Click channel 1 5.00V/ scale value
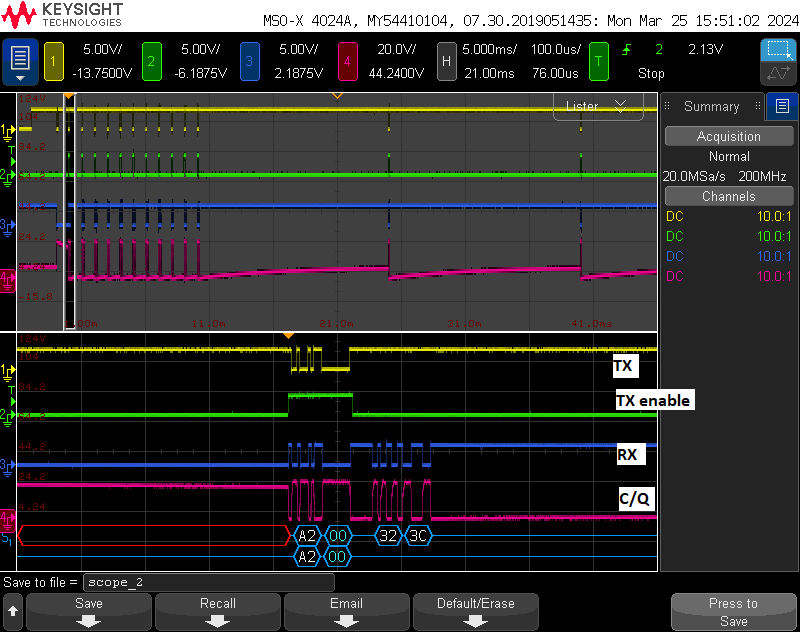This screenshot has height=632, width=800. pos(103,49)
